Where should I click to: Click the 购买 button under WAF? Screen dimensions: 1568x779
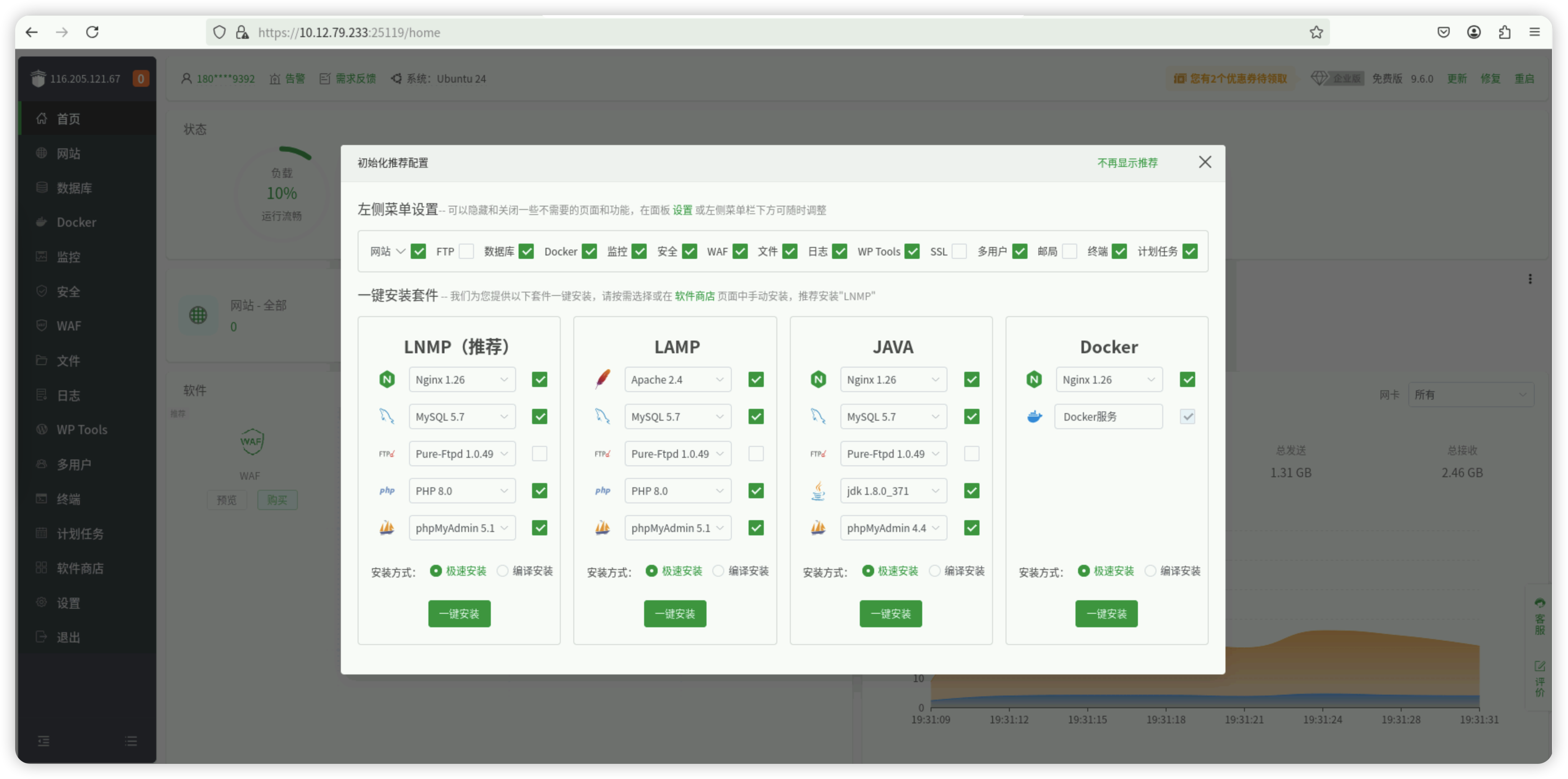pos(277,500)
